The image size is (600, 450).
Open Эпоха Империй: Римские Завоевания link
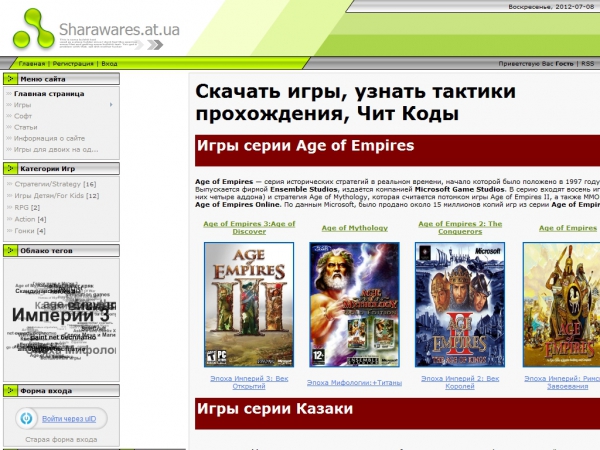coord(562,382)
